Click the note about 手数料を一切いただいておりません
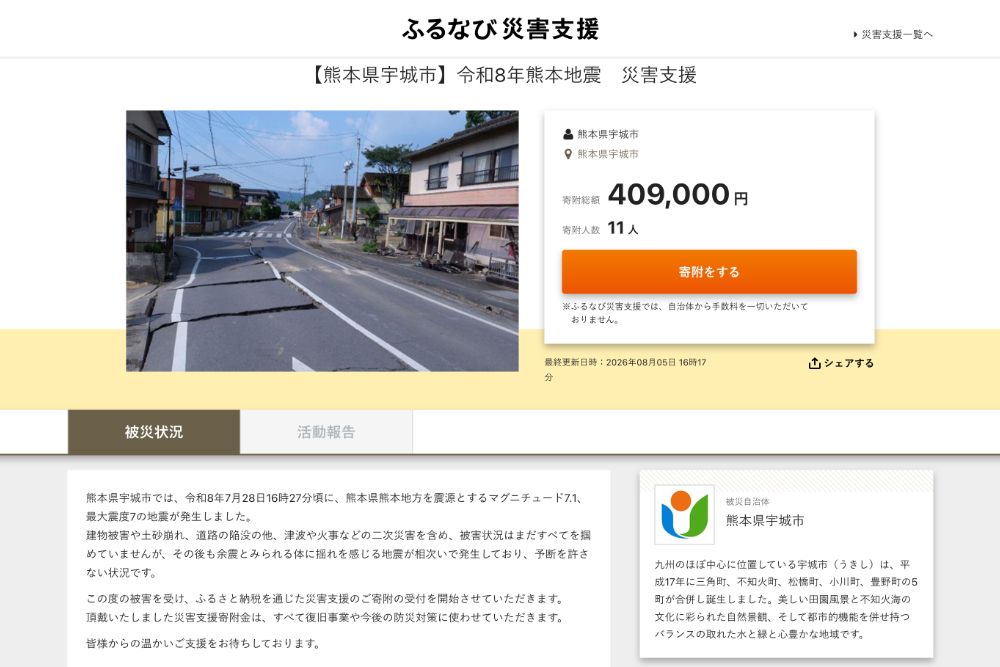1000x667 pixels. coord(685,312)
